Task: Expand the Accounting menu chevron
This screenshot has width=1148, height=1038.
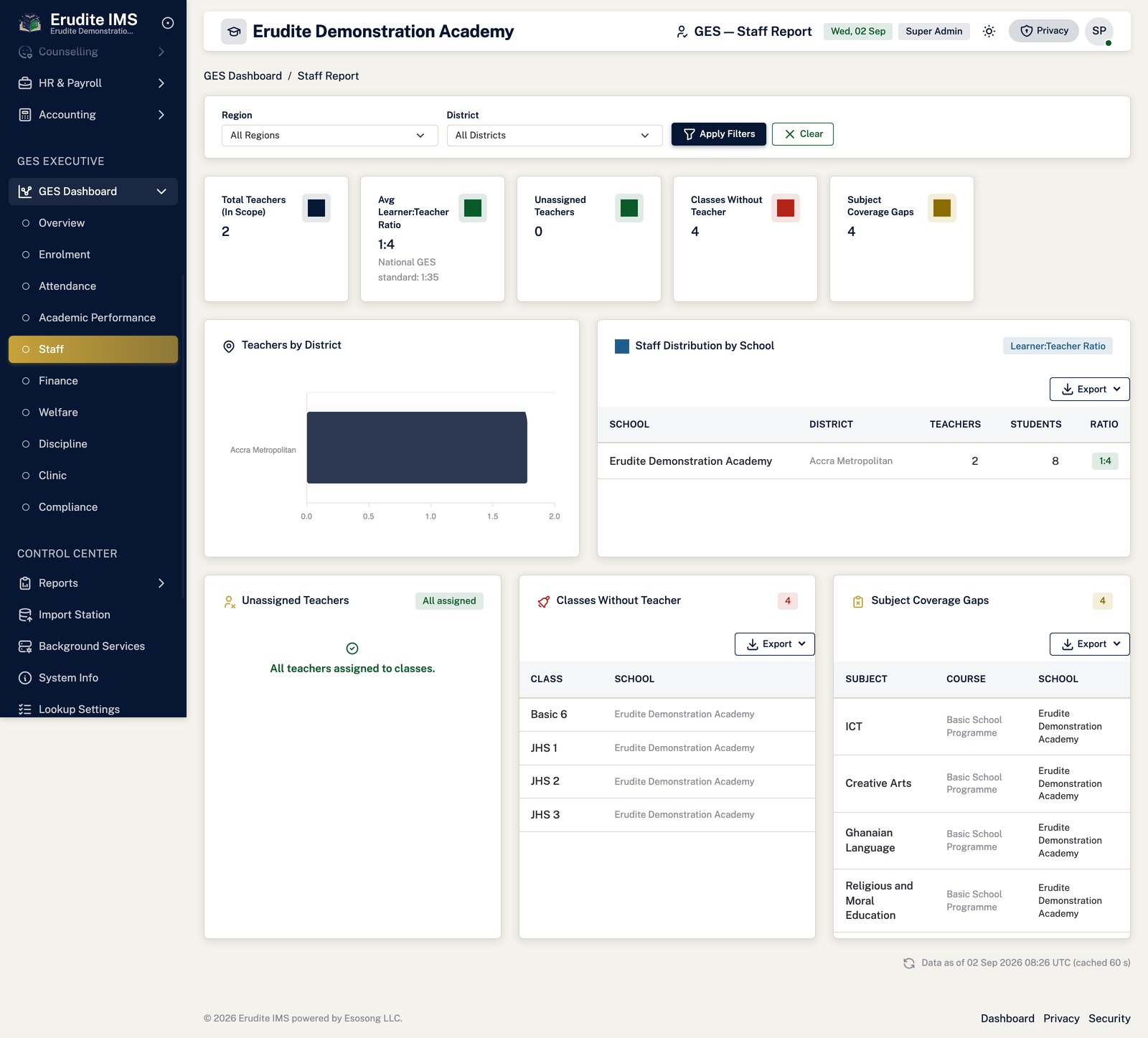Action: [161, 115]
